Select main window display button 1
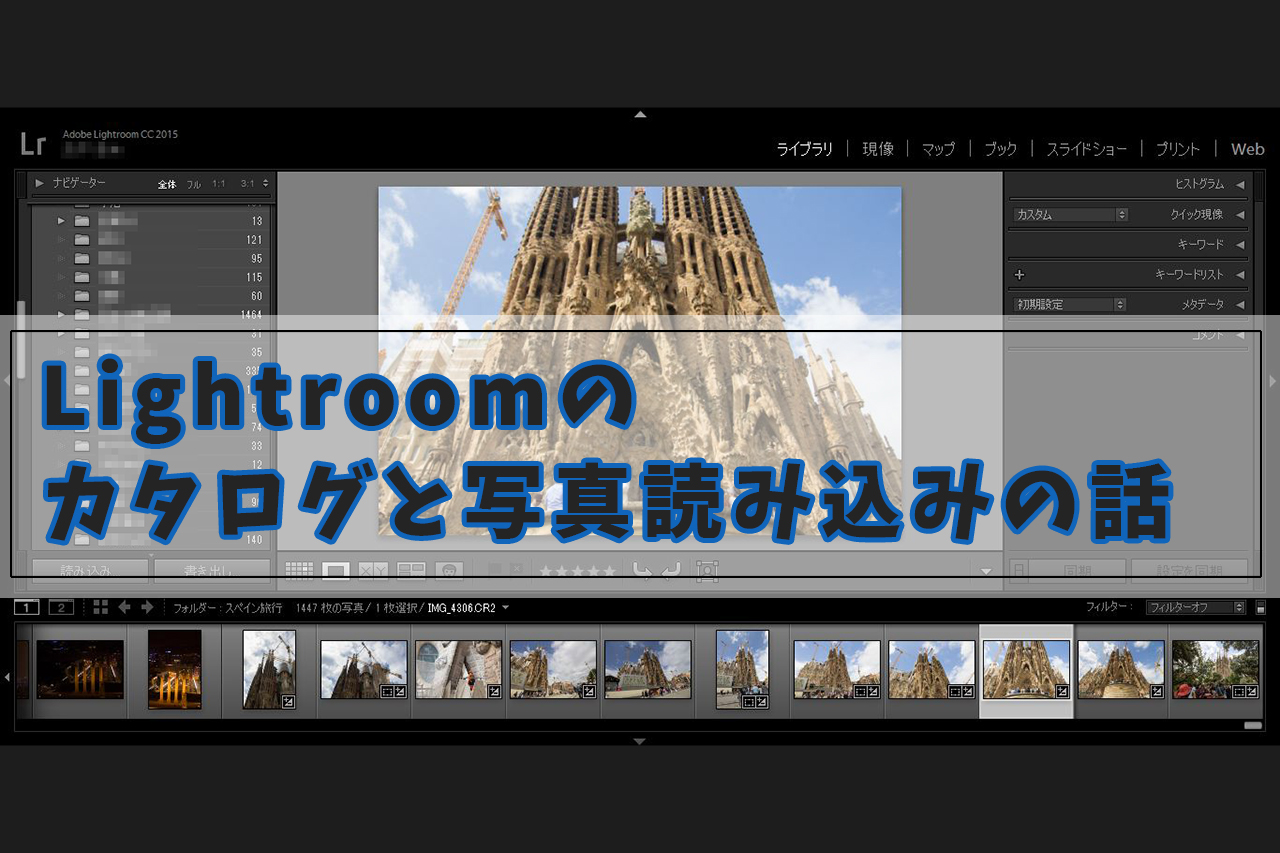The image size is (1280, 853). pos(27,607)
